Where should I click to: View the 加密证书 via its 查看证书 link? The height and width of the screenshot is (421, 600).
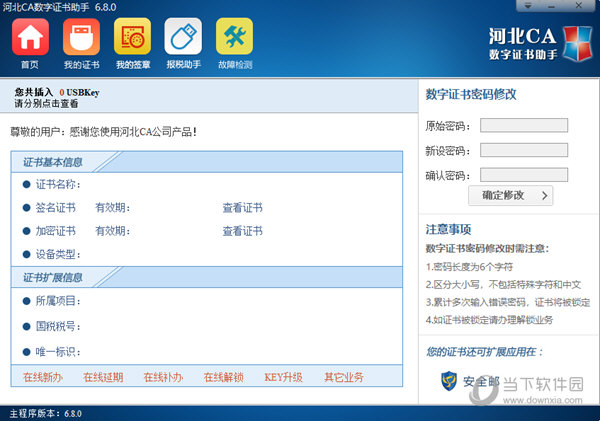[243, 231]
